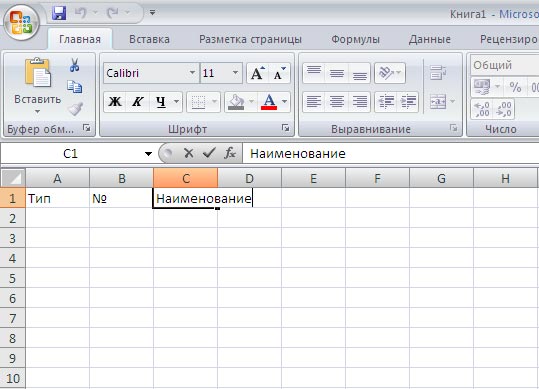Increase indent in cell
This screenshot has width=539, height=389.
(408, 101)
